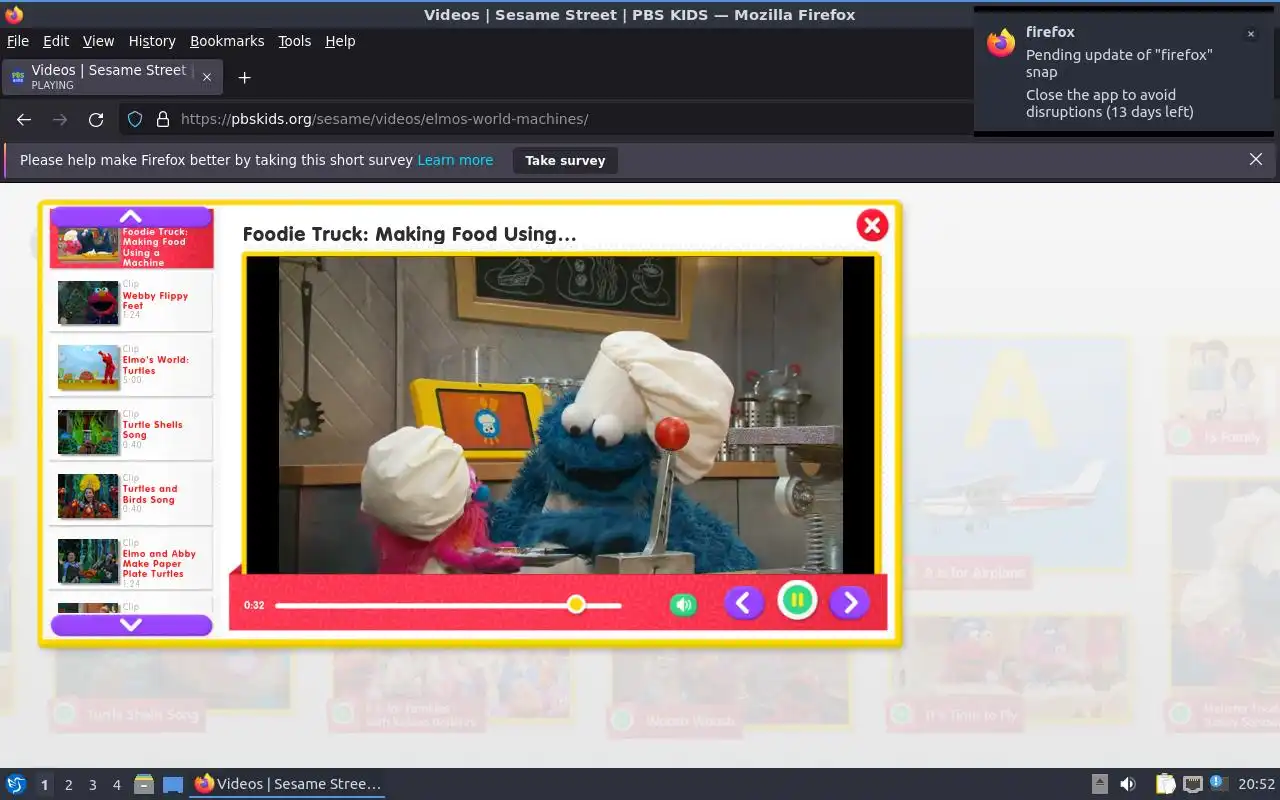Open the network tray icon

pos(1192,784)
